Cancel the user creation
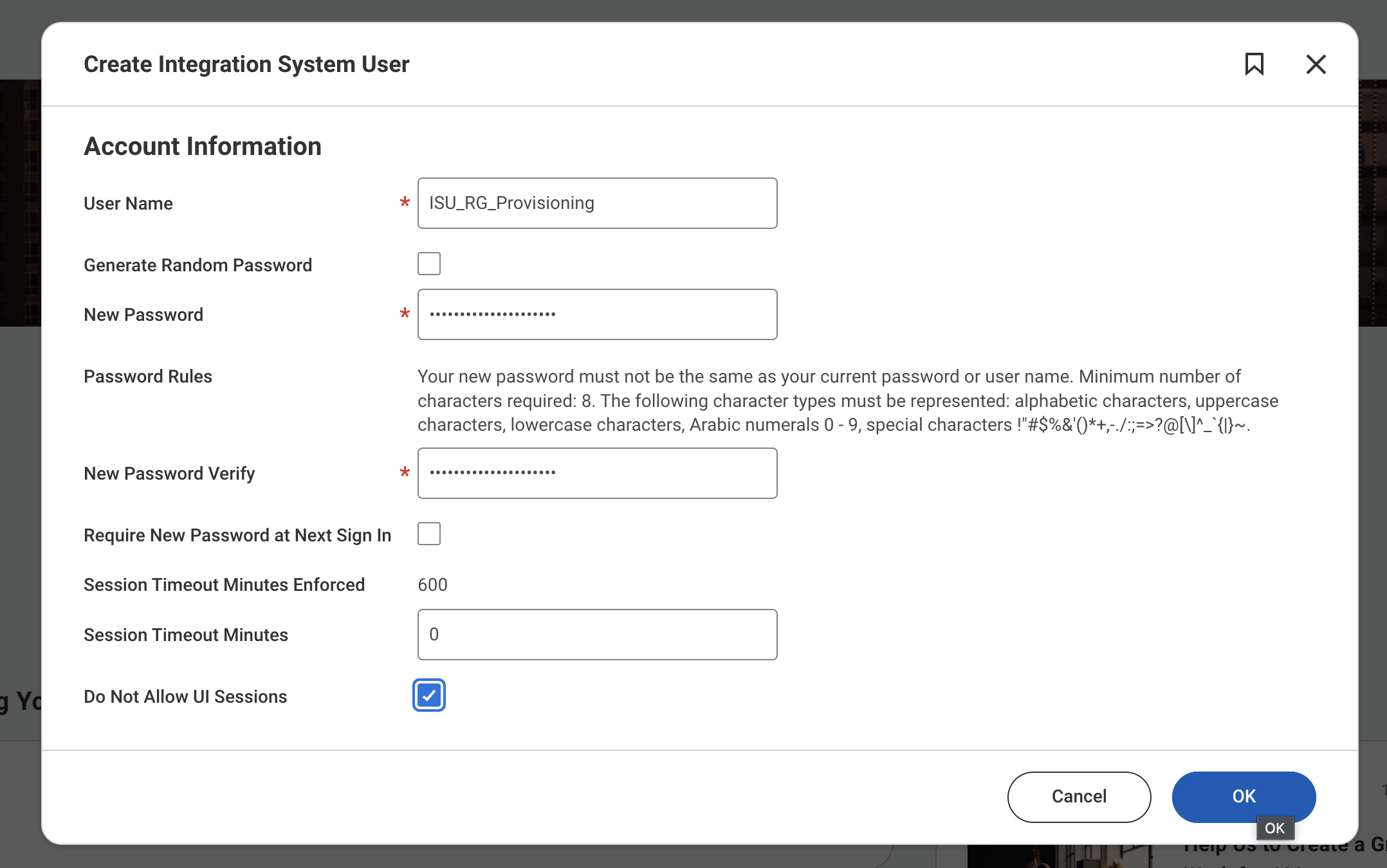The image size is (1387, 868). point(1079,797)
